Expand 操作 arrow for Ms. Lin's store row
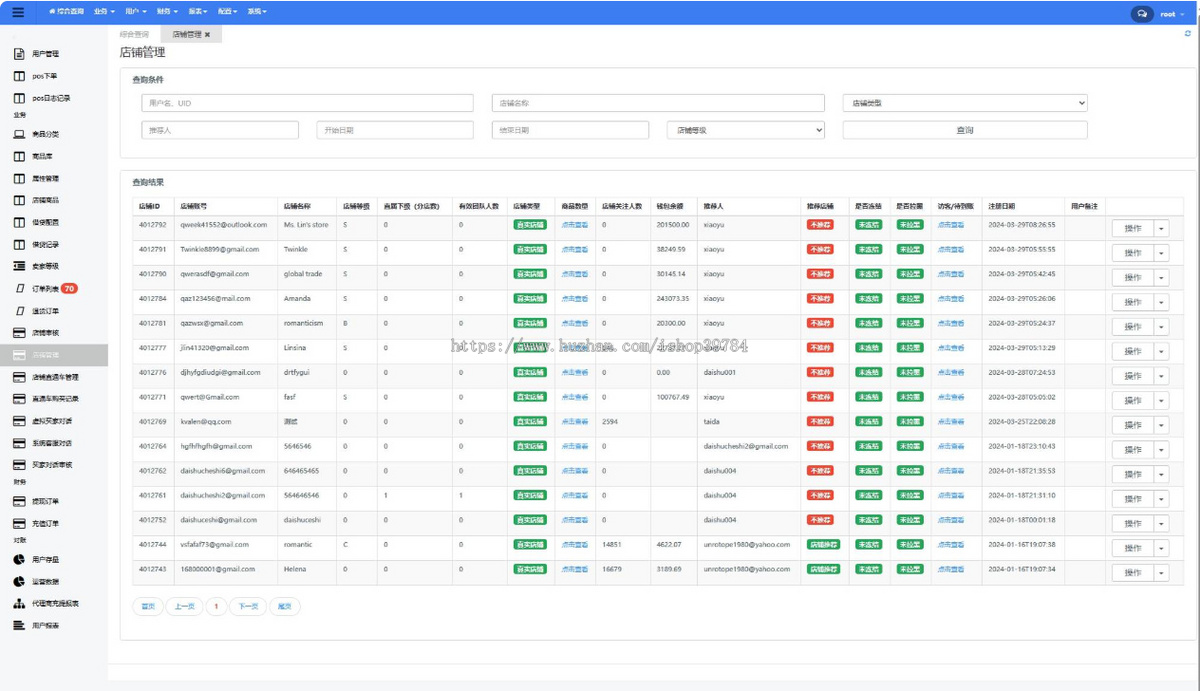 pos(1161,228)
